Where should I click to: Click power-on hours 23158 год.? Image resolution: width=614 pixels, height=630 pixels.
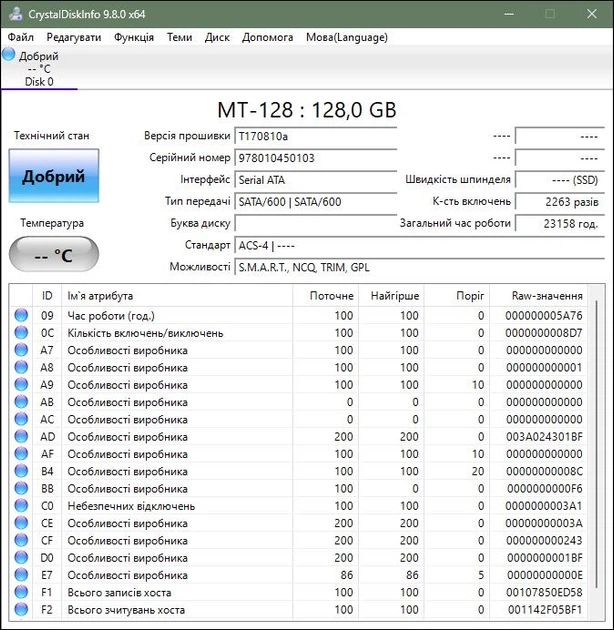coord(560,223)
